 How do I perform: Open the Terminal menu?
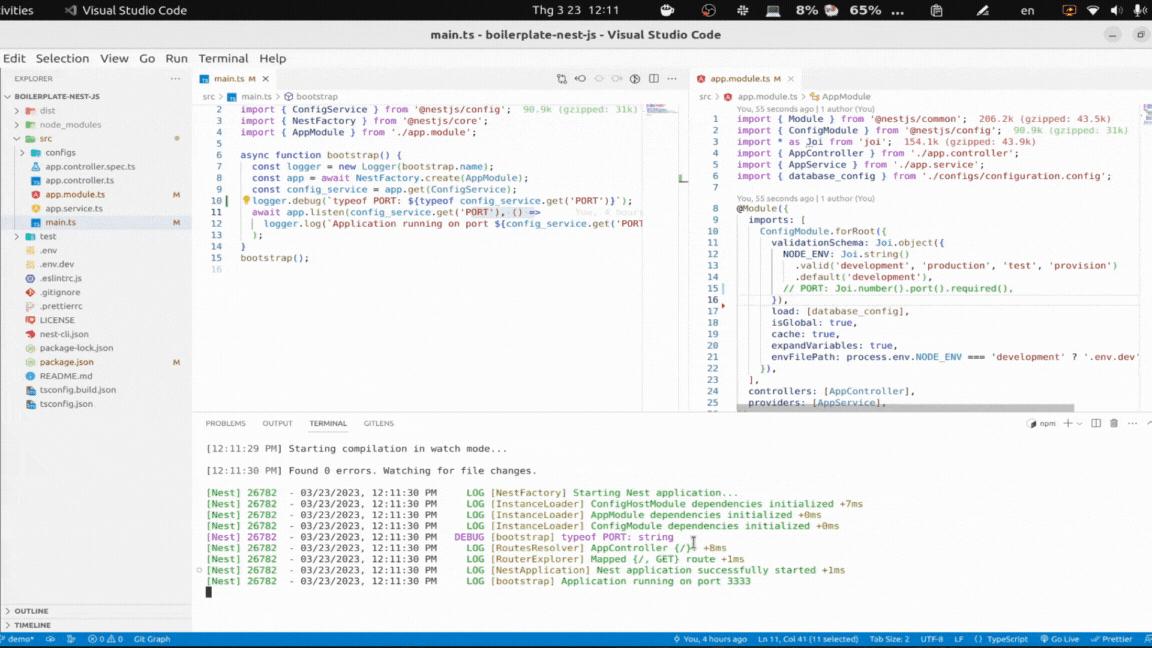click(x=223, y=58)
